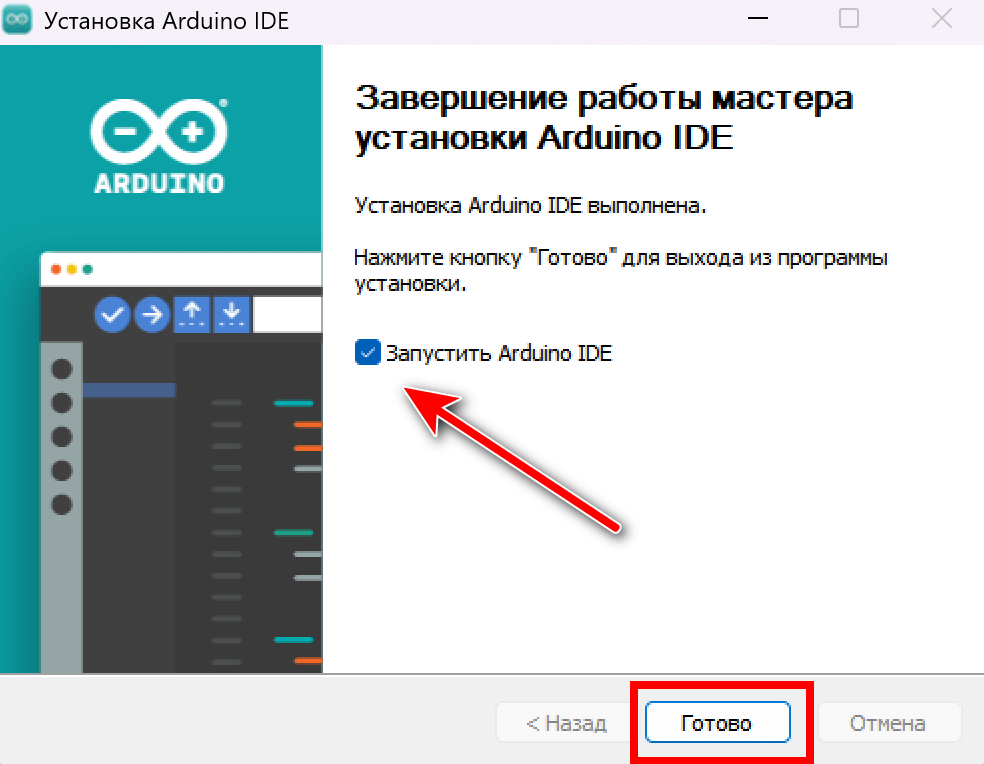Click the Upload arrow icon in the preview toolbar

coord(152,314)
